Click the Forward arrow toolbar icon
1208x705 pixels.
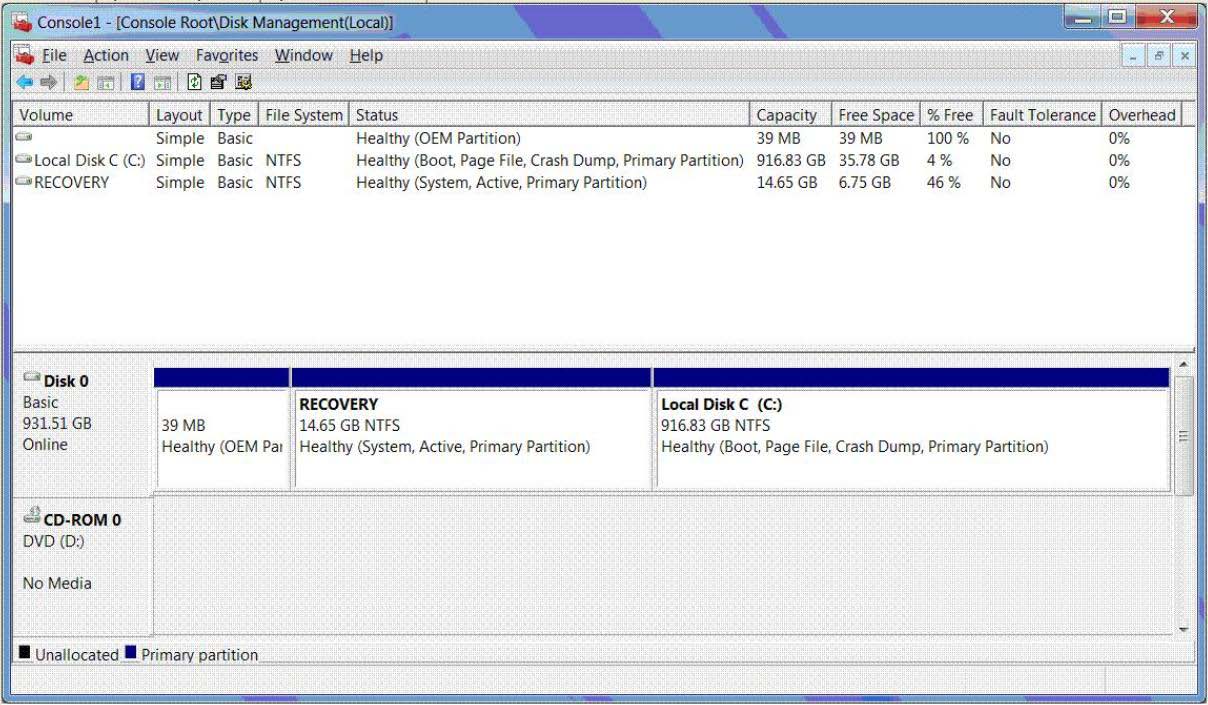pos(47,82)
